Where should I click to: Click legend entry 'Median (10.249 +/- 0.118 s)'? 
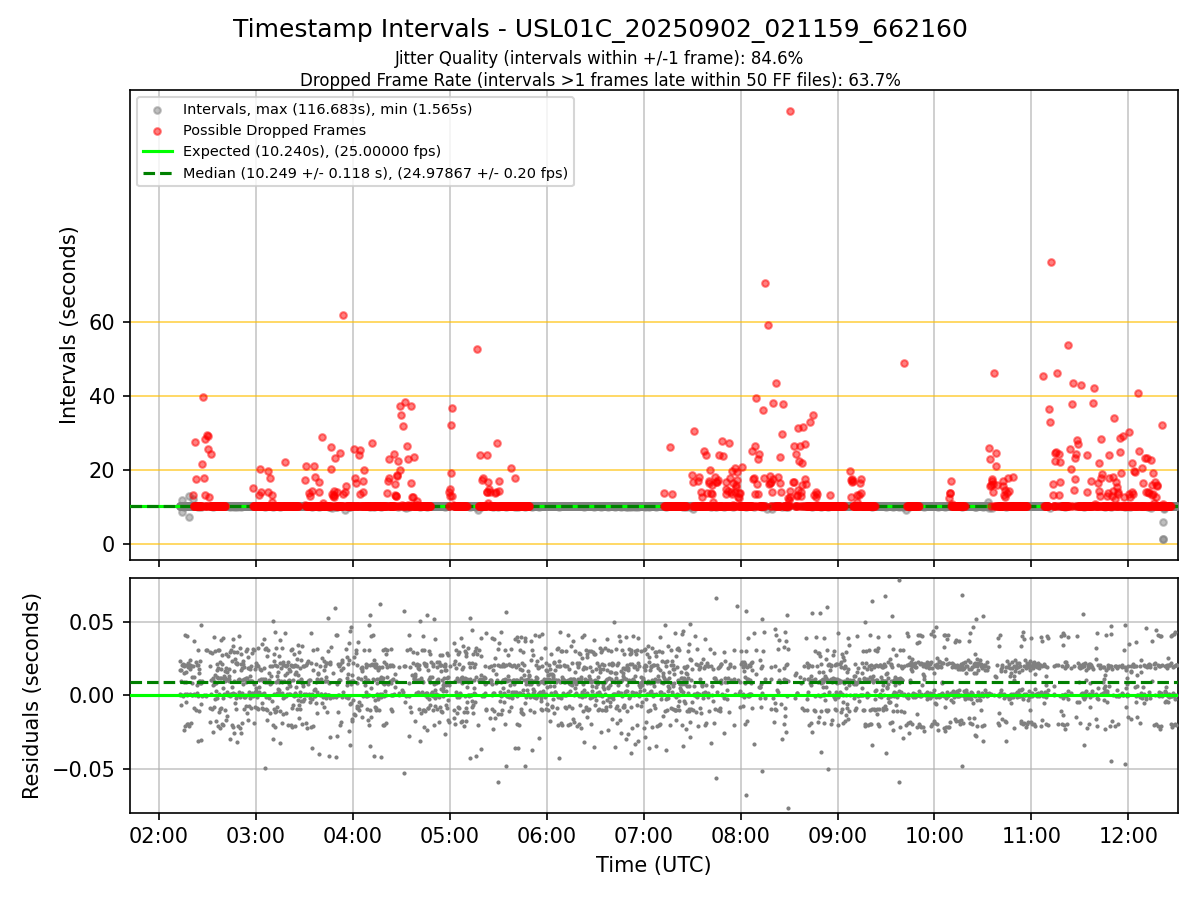click(x=375, y=173)
